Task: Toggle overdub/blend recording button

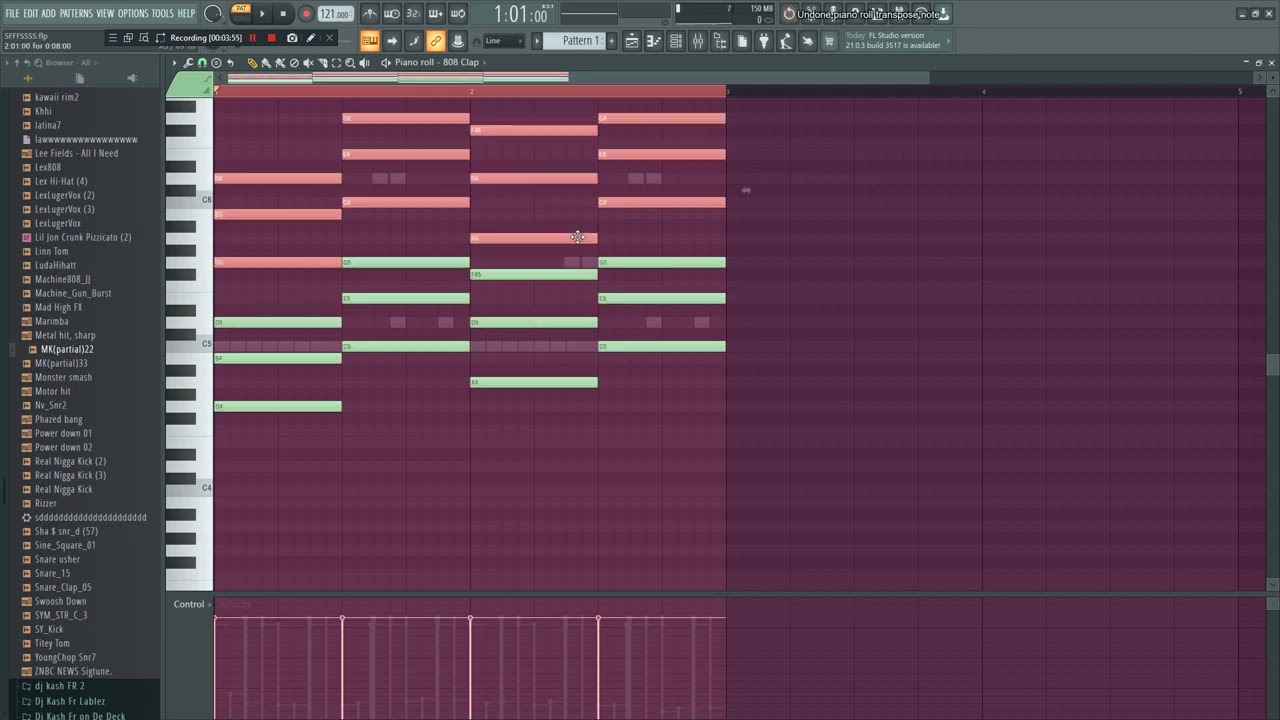Action: (x=436, y=14)
